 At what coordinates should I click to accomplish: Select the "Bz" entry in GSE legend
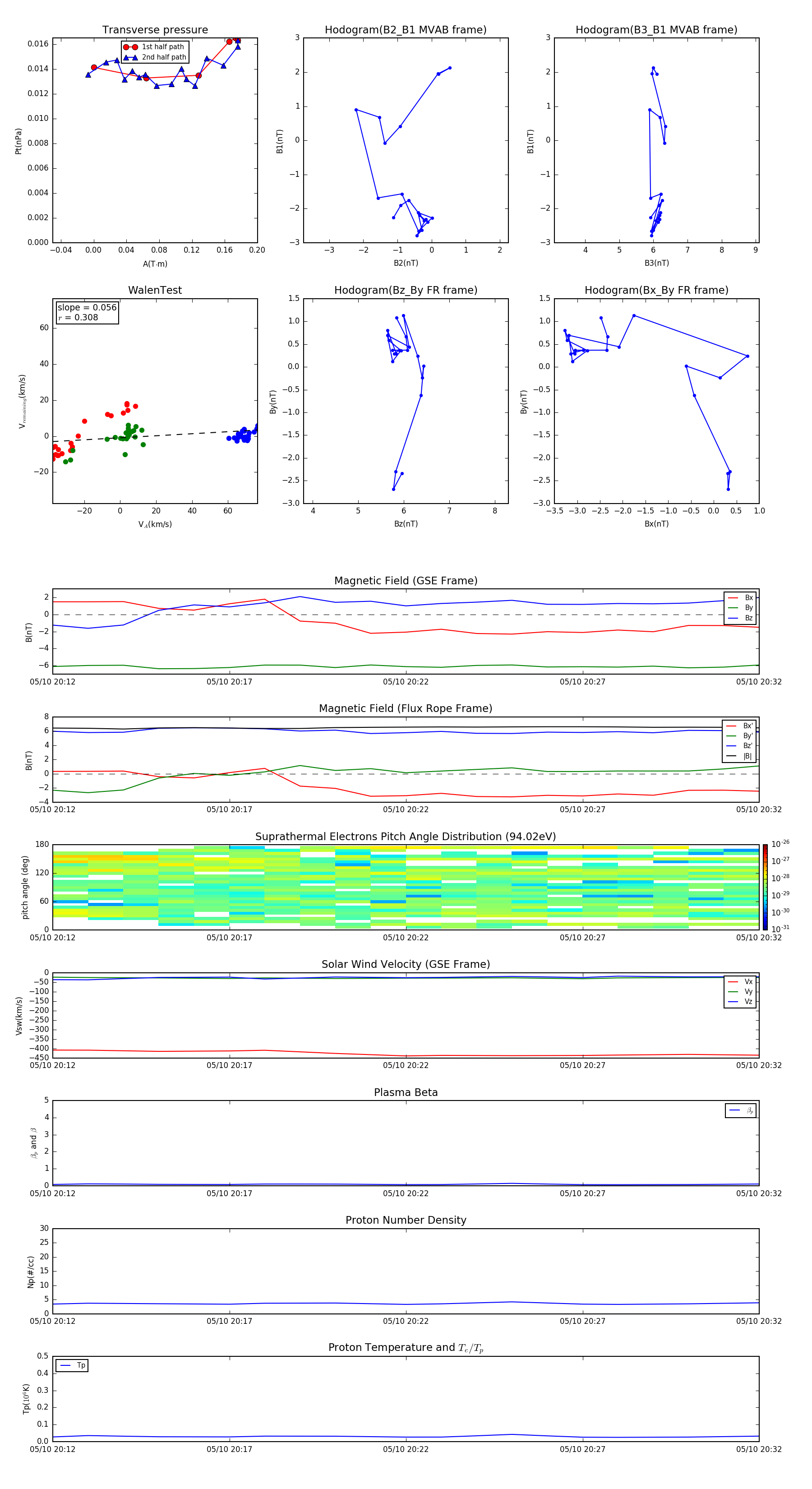pyautogui.click(x=740, y=618)
